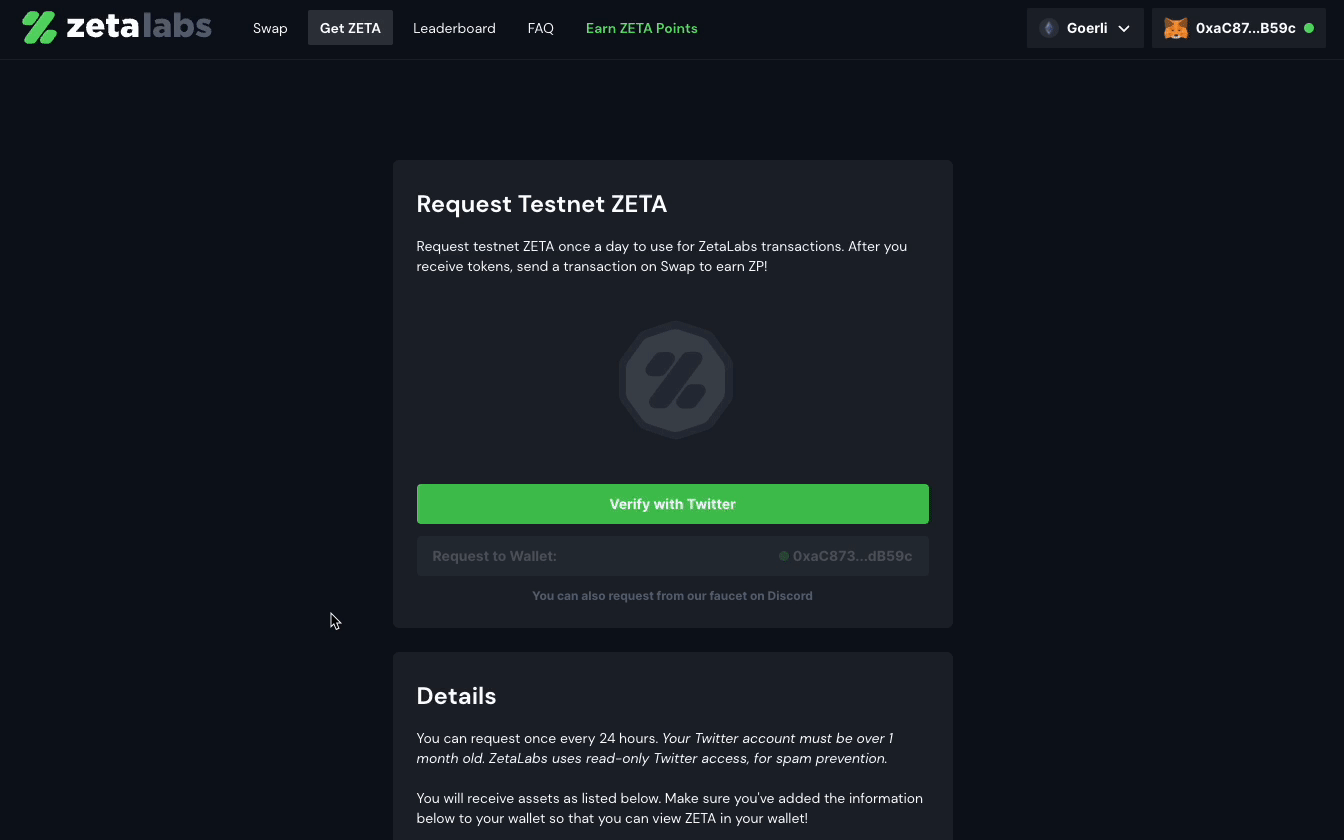Go to the Swap page
1344x840 pixels.
270,28
